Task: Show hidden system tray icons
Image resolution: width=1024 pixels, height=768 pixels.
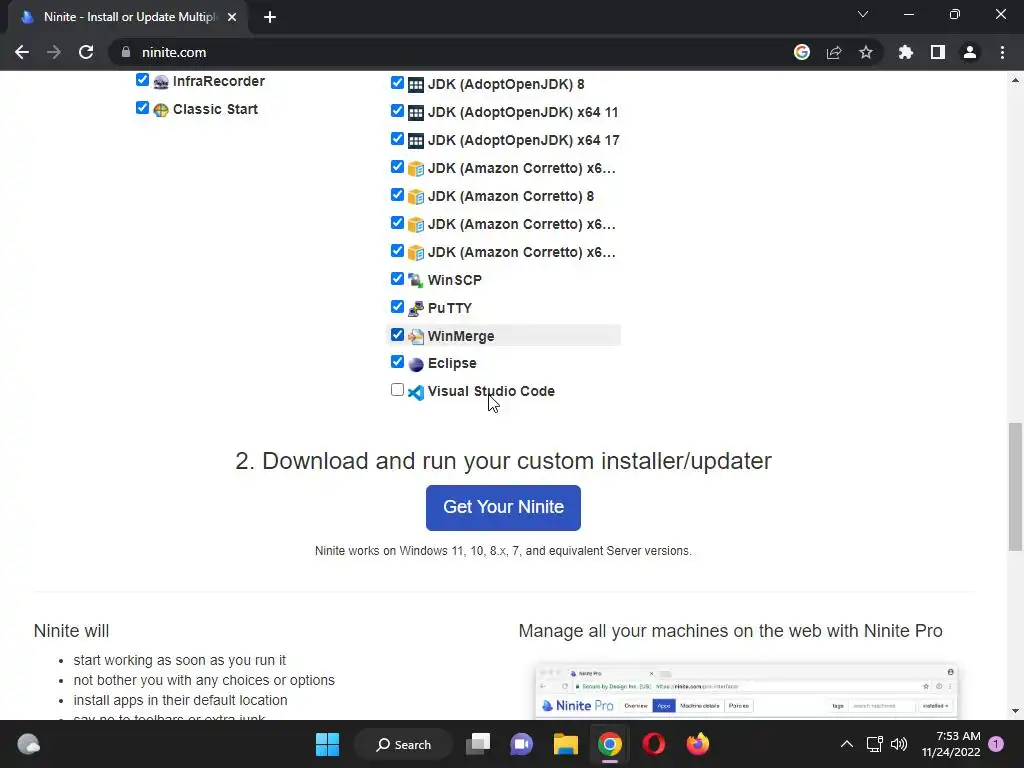Action: click(846, 744)
